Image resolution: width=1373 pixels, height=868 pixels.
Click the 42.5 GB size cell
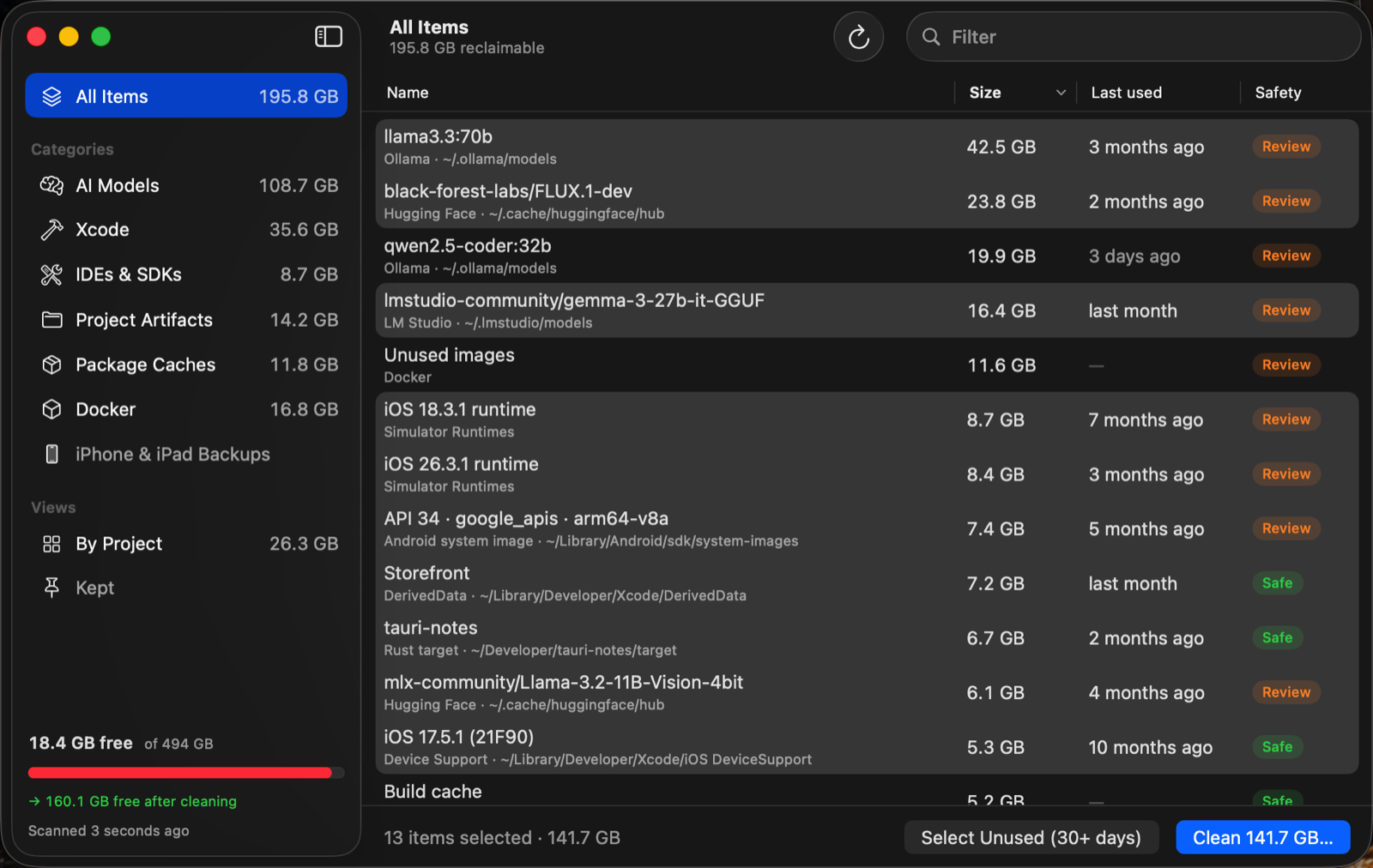[x=1001, y=147]
